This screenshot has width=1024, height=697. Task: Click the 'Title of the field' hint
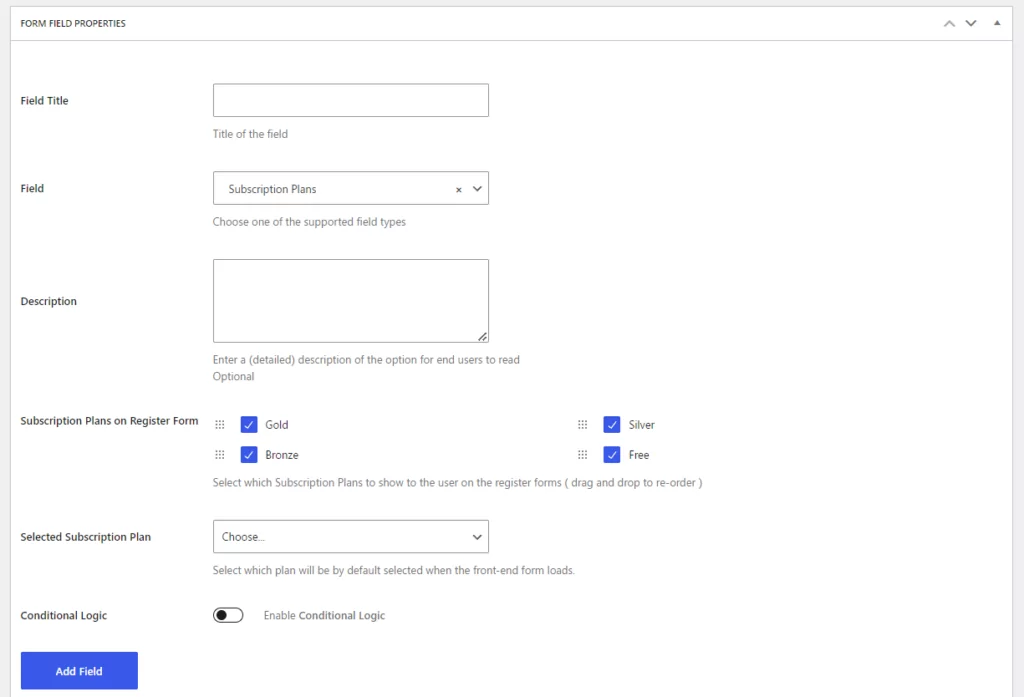250,134
